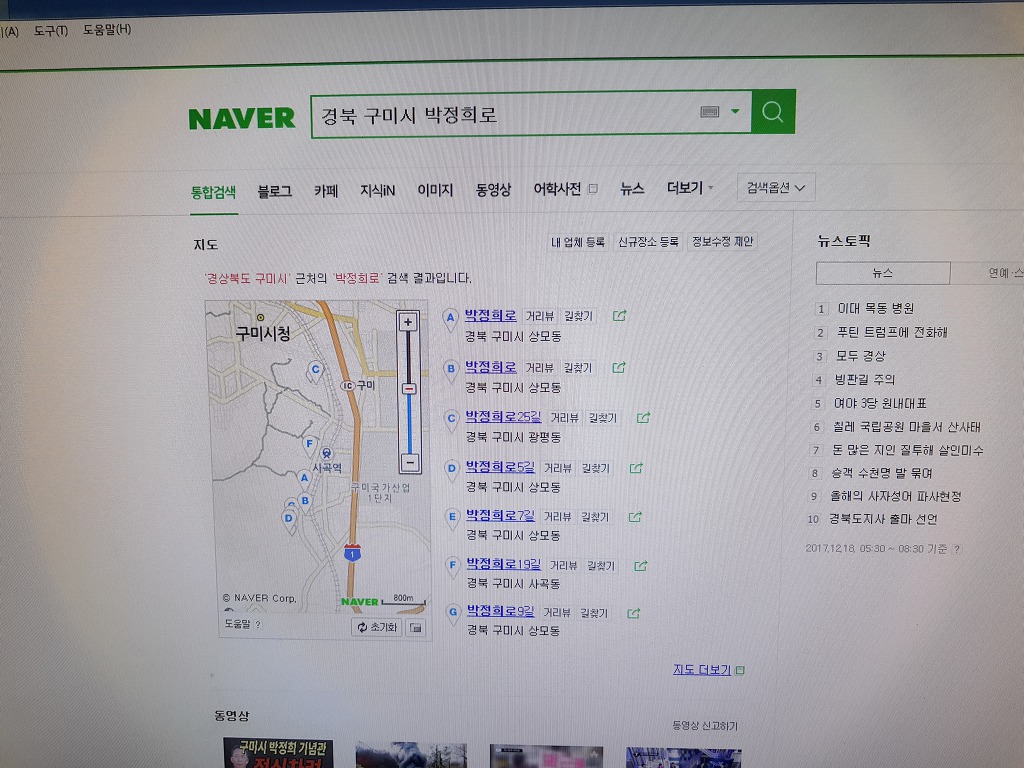Click the 신규장소 등록 button
This screenshot has width=1024, height=768.
(648, 242)
